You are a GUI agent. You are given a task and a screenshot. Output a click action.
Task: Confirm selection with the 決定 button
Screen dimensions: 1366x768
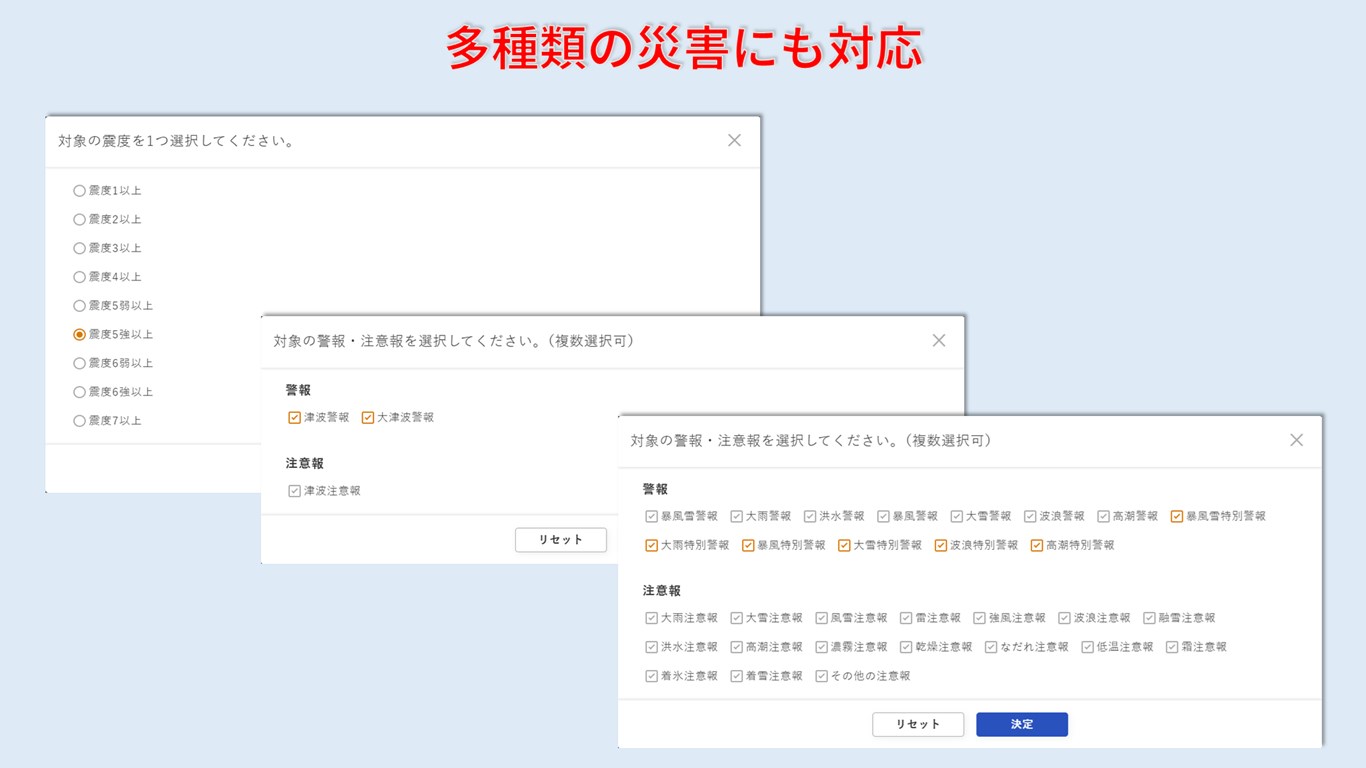pyautogui.click(x=1022, y=724)
